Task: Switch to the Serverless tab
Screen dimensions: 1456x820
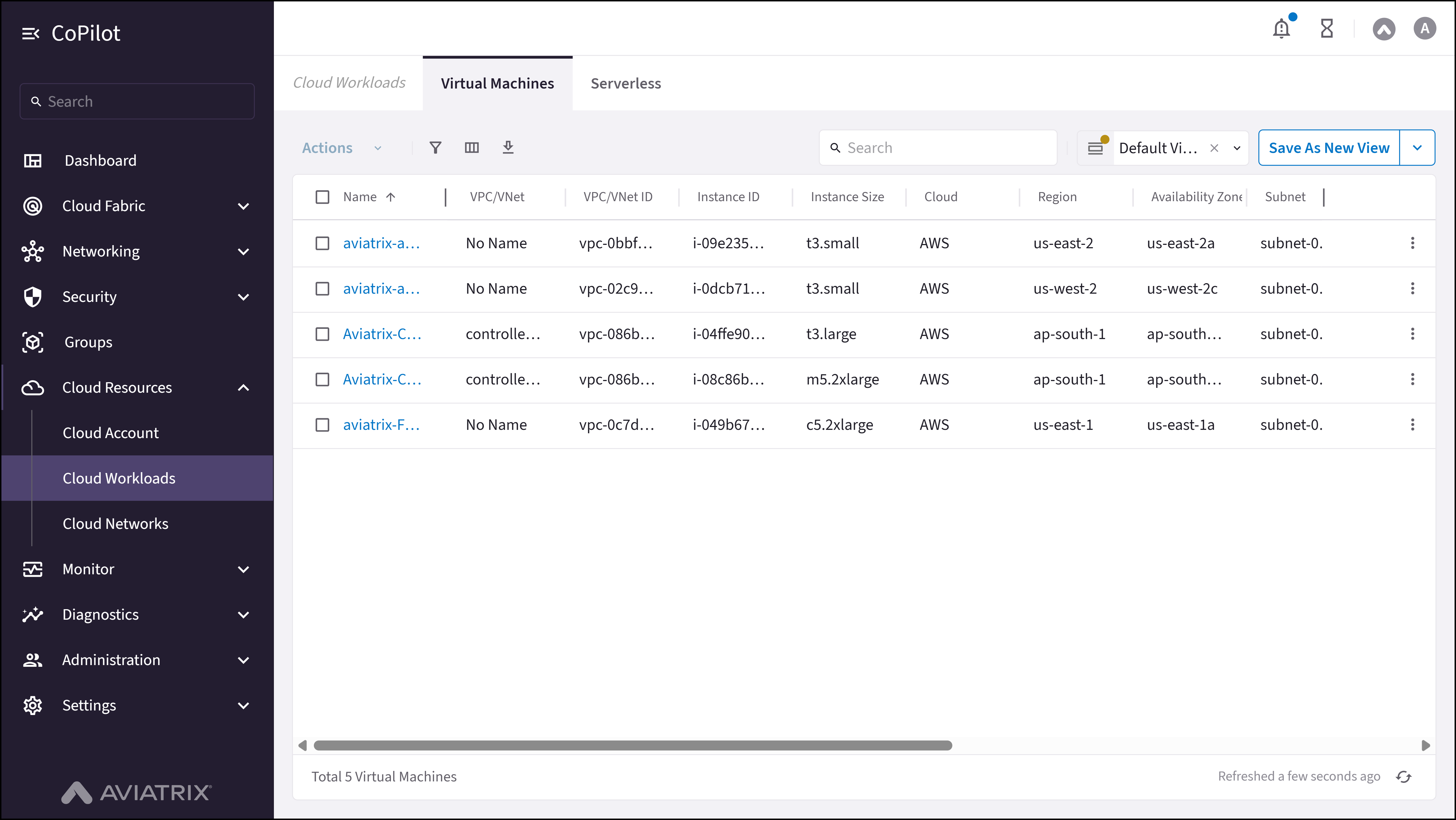Action: click(x=625, y=83)
